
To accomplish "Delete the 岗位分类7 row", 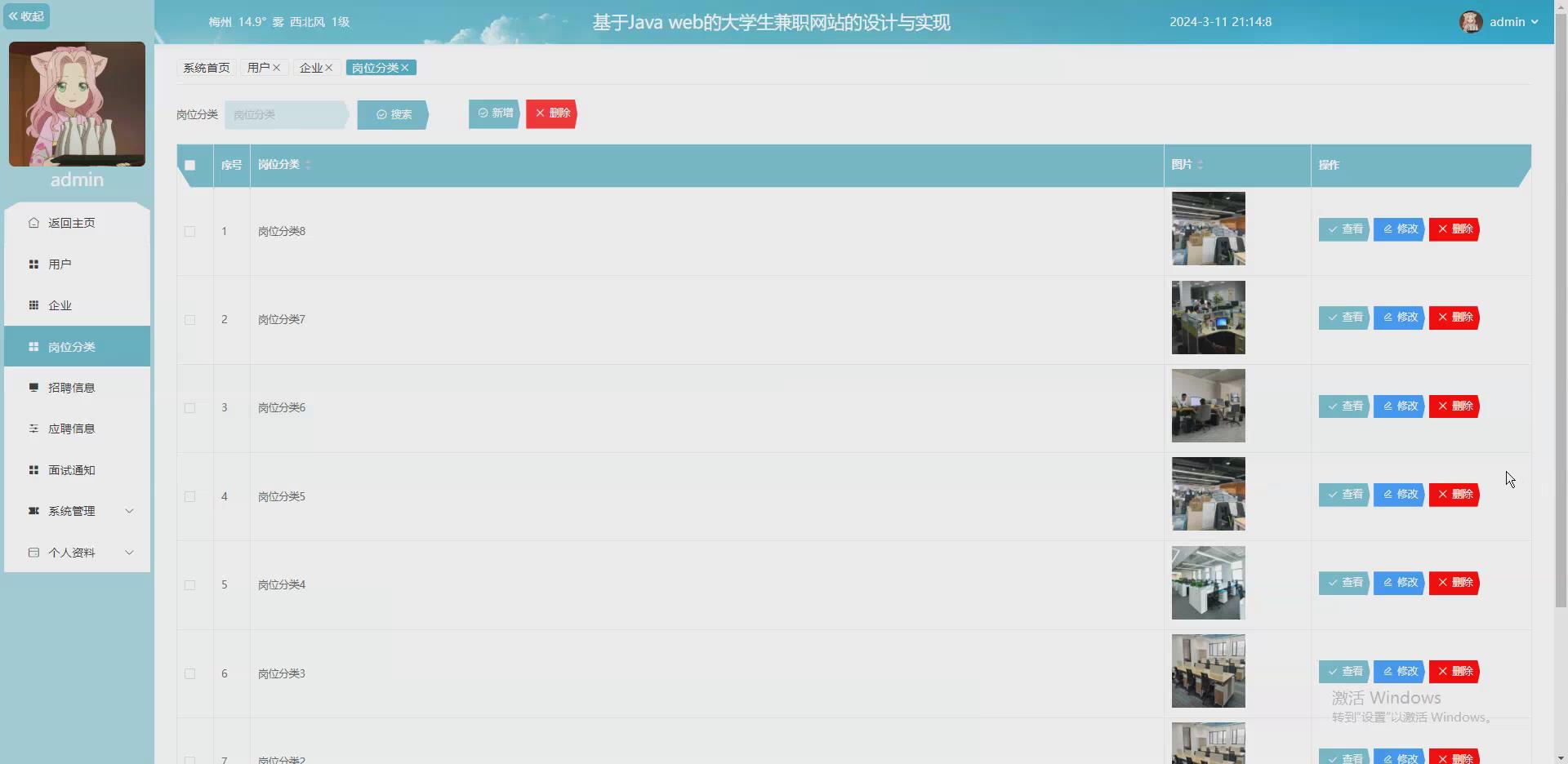I will point(1454,318).
